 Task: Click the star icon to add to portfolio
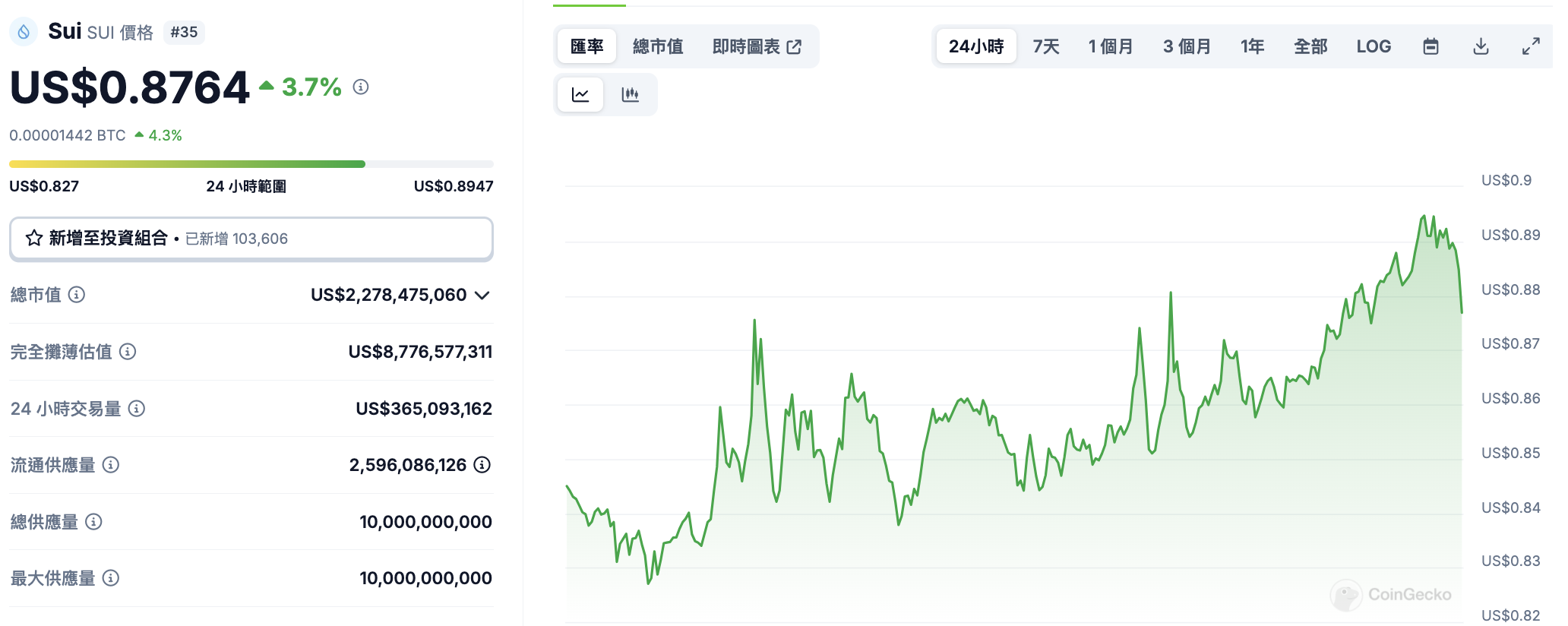click(34, 239)
